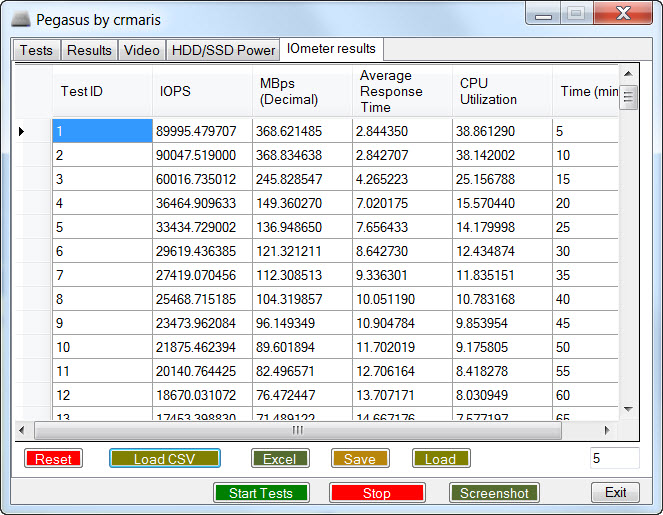
Task: Click the Pegasus app icon in title bar
Action: [x=20, y=19]
